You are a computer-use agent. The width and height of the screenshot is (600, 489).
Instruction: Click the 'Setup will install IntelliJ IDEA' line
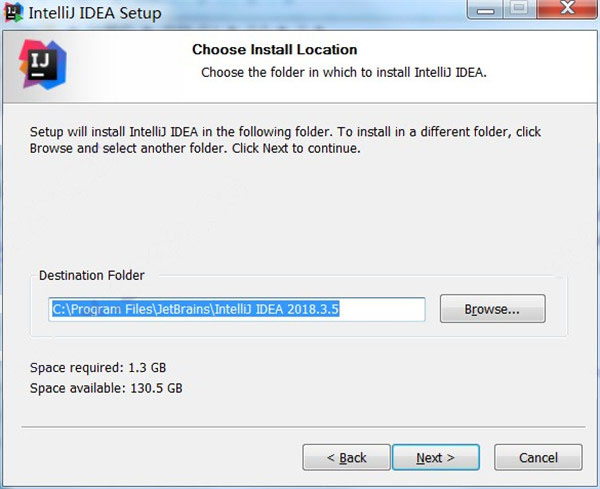pyautogui.click(x=285, y=132)
